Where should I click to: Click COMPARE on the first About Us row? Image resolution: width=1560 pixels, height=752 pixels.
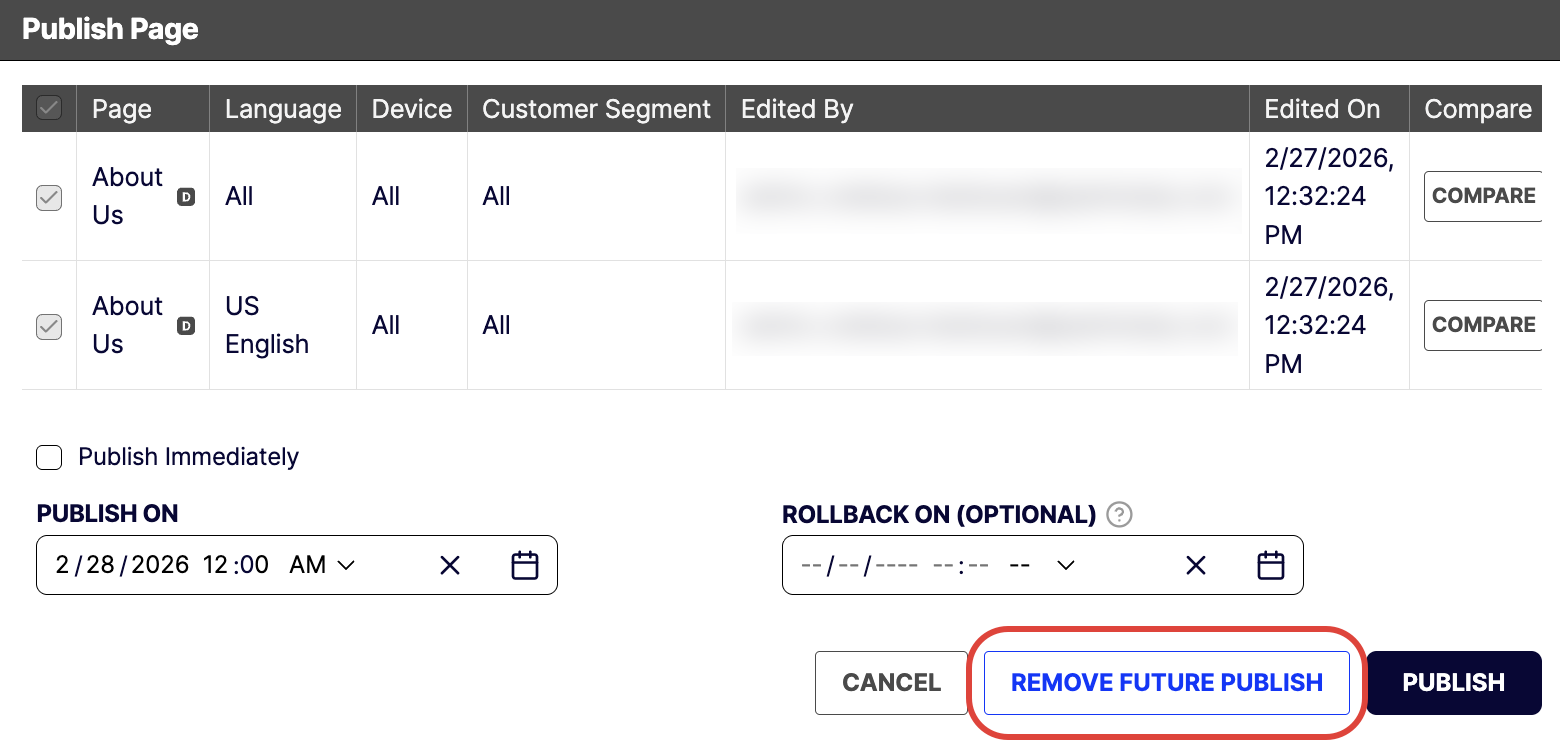(x=1484, y=196)
